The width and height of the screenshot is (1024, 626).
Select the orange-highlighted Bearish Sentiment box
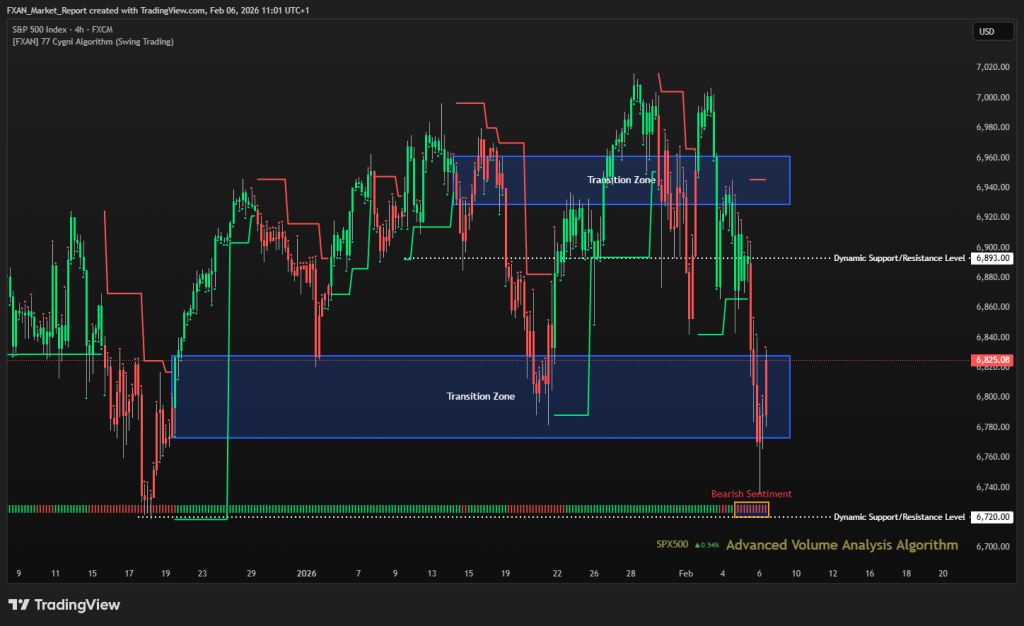click(751, 510)
